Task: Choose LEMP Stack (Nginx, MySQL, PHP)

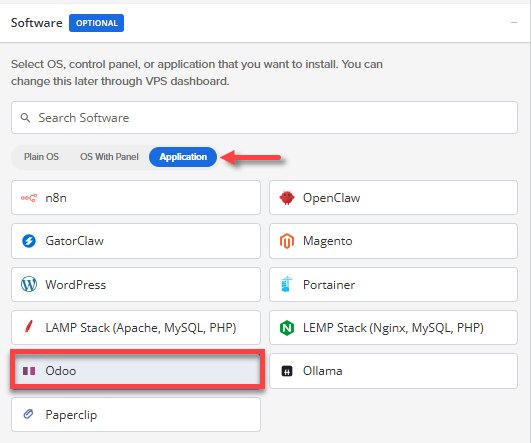Action: click(393, 328)
